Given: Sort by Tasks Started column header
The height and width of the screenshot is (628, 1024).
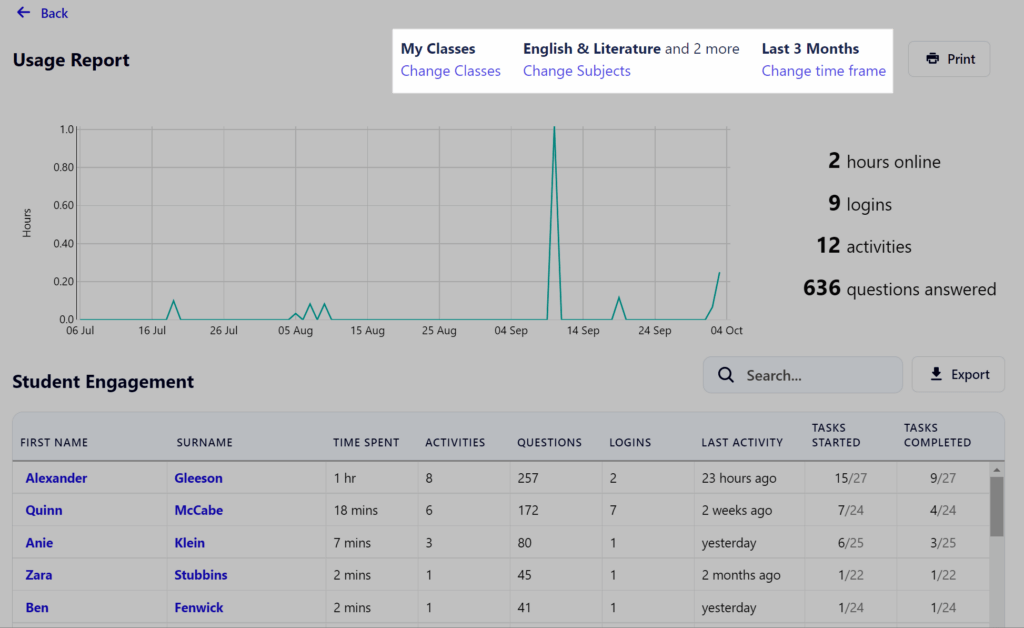Looking at the screenshot, I should pos(836,435).
